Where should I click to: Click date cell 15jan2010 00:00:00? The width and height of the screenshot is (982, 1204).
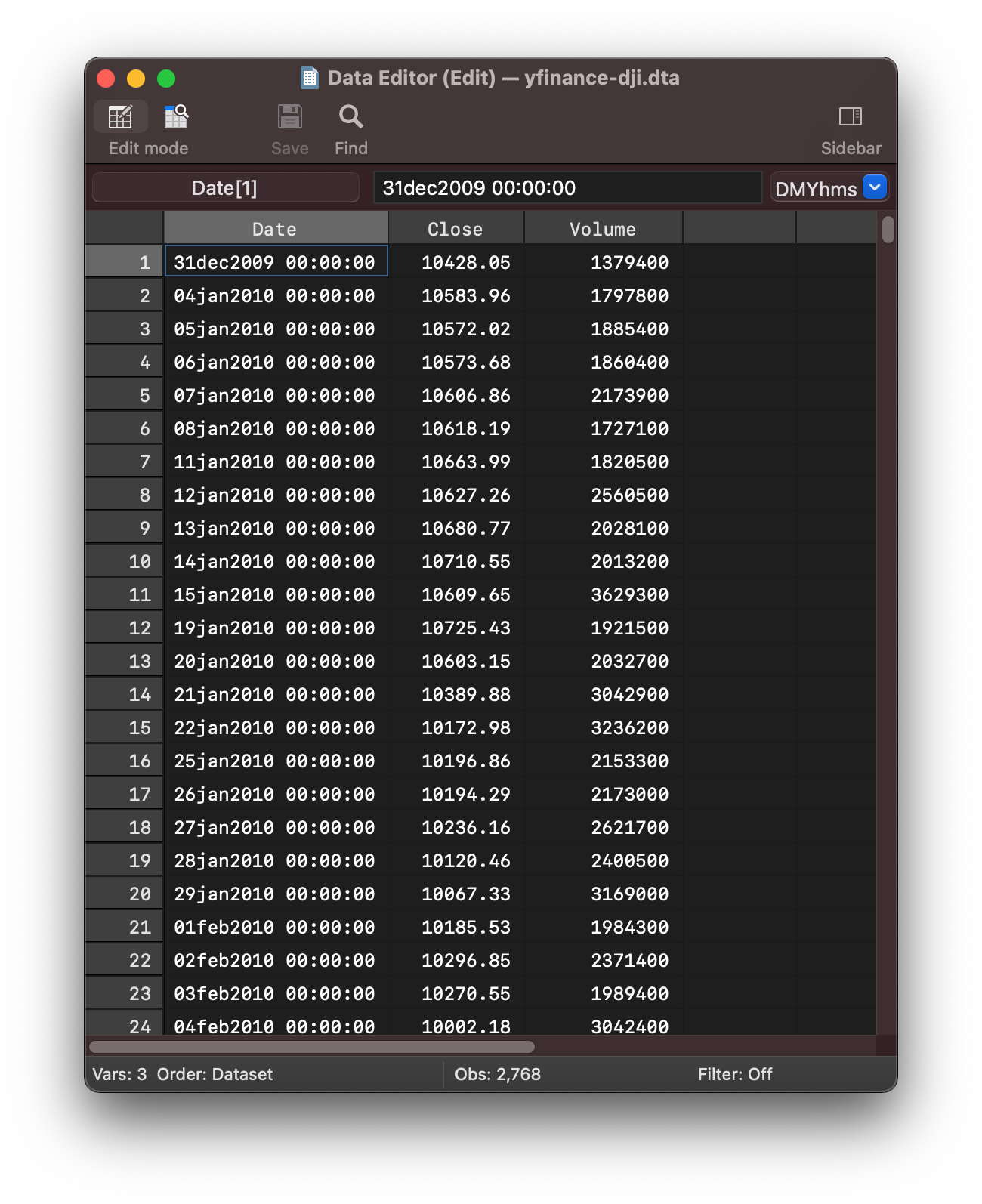[276, 594]
